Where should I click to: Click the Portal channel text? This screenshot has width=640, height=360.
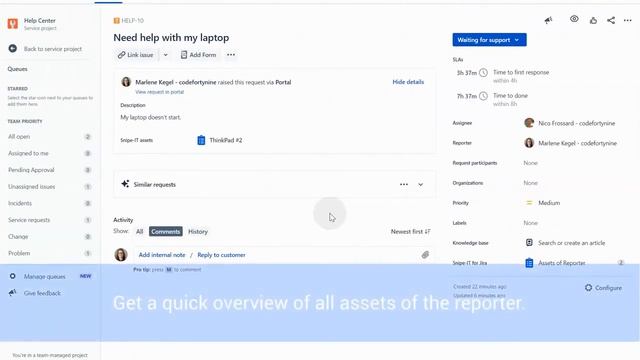tap(283, 82)
